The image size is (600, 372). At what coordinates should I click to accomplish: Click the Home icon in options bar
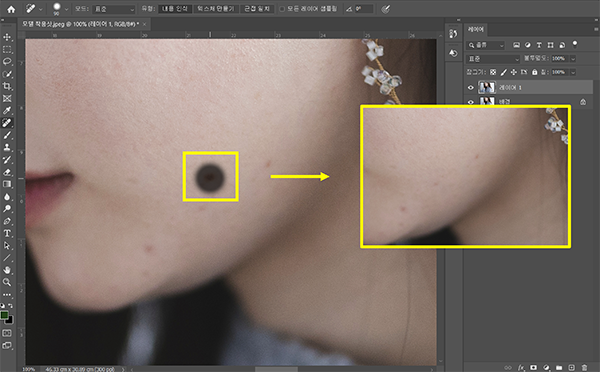[x=11, y=9]
